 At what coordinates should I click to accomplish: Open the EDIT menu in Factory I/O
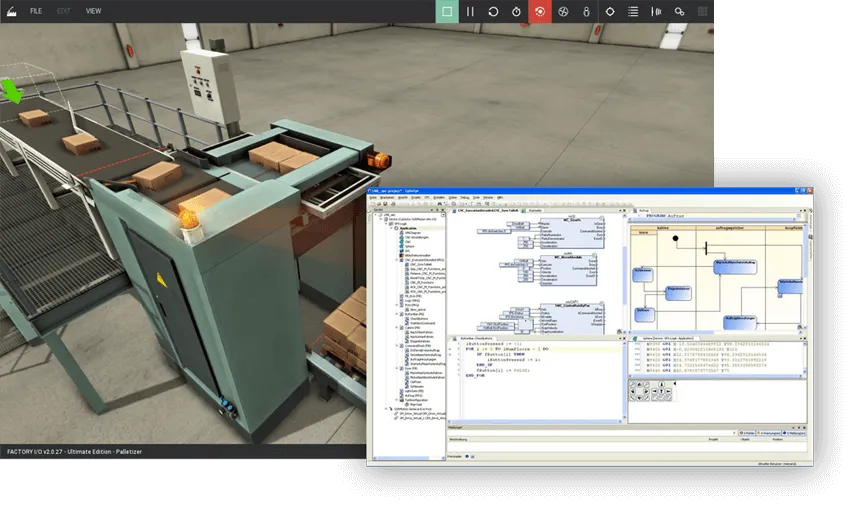[63, 11]
